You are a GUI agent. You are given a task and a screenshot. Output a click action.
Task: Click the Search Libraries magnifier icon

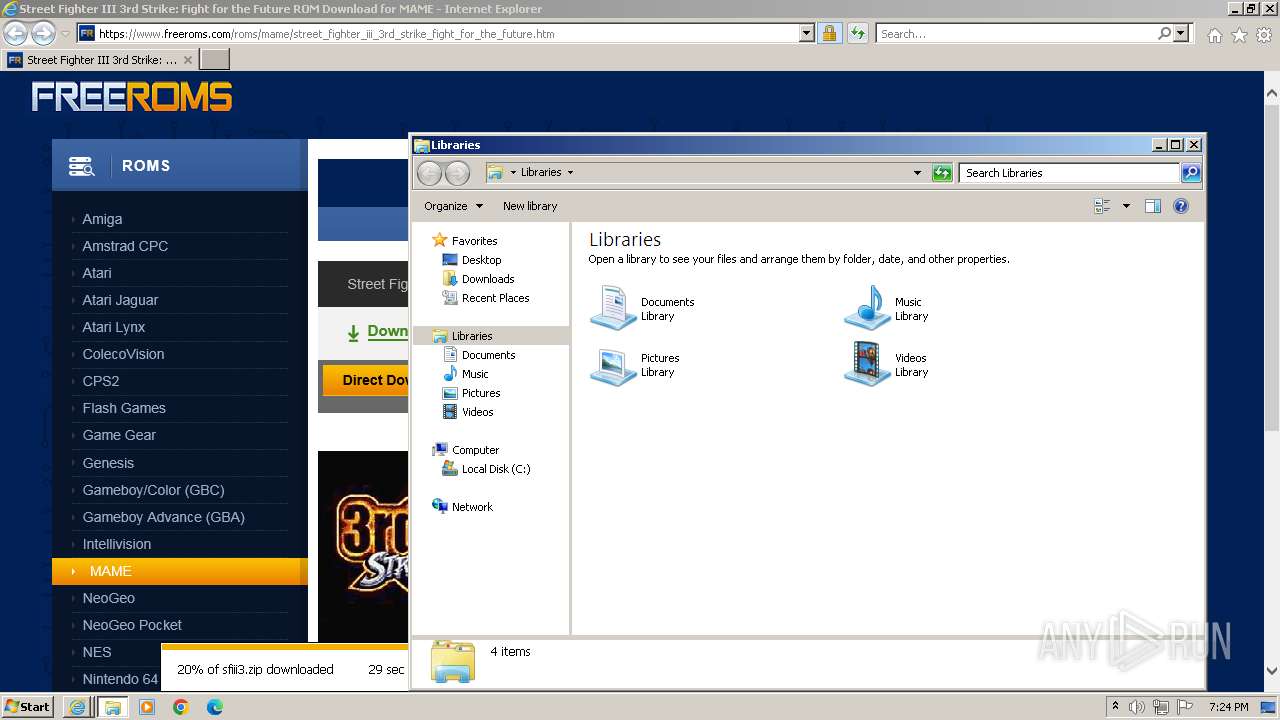coord(1190,173)
